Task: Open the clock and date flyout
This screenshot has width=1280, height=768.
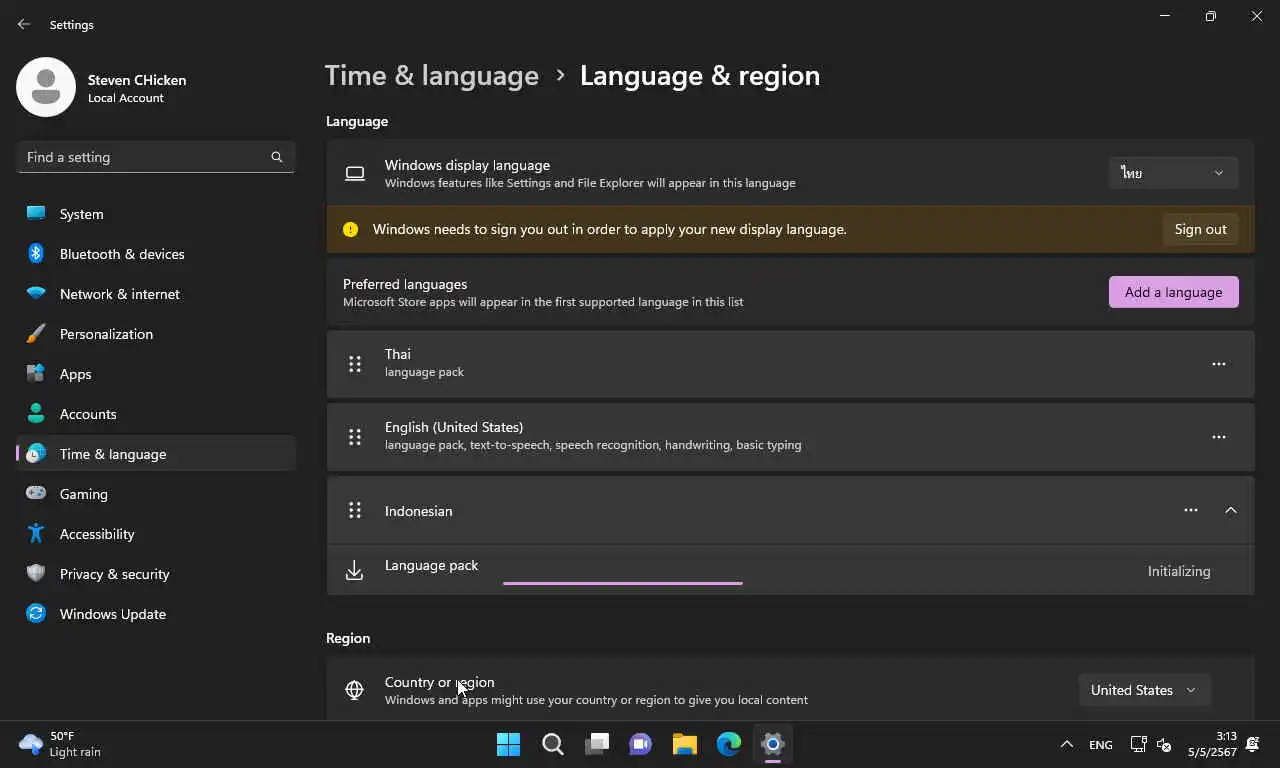Action: click(1212, 744)
